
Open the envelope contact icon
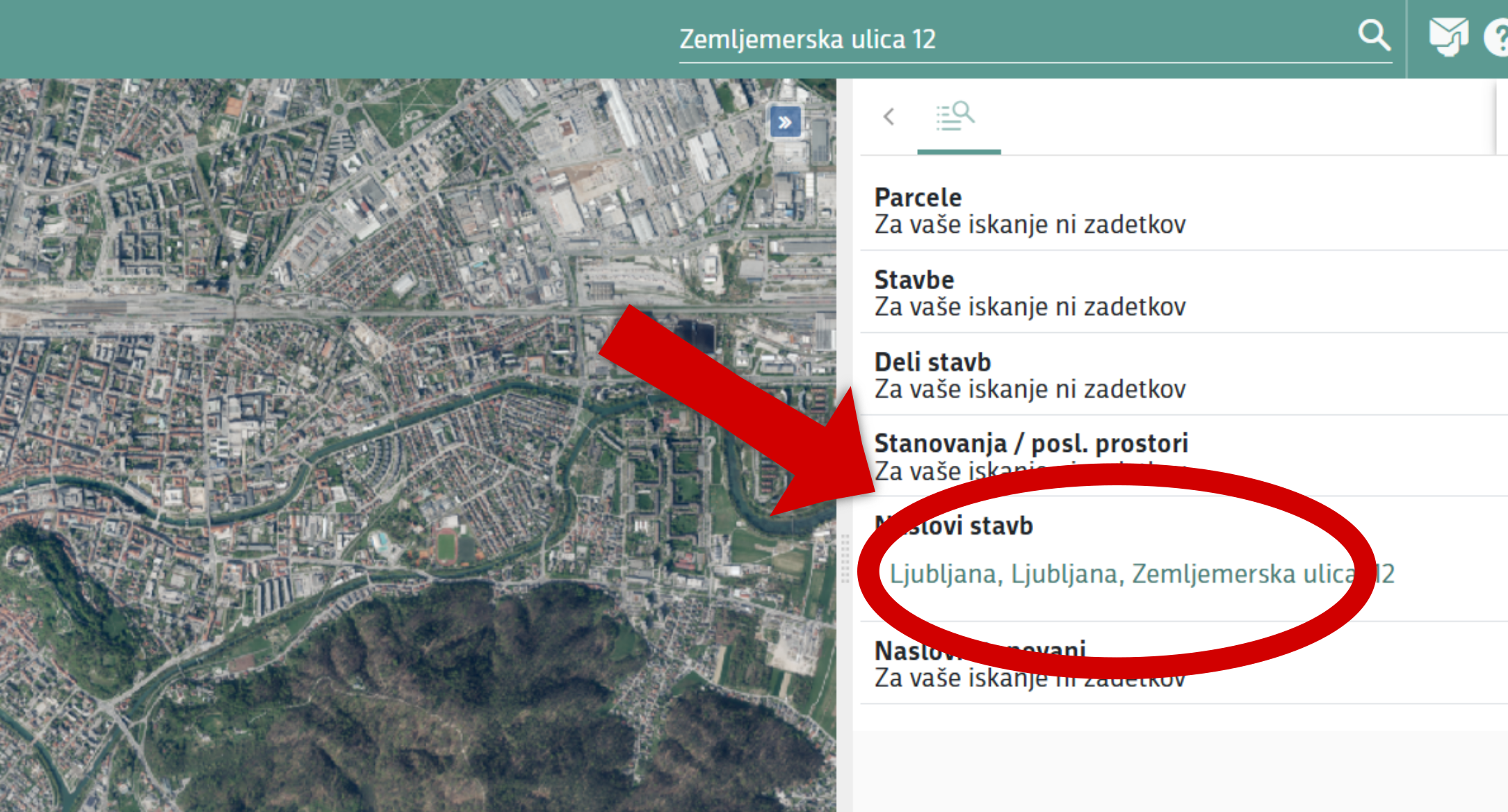[x=1448, y=36]
